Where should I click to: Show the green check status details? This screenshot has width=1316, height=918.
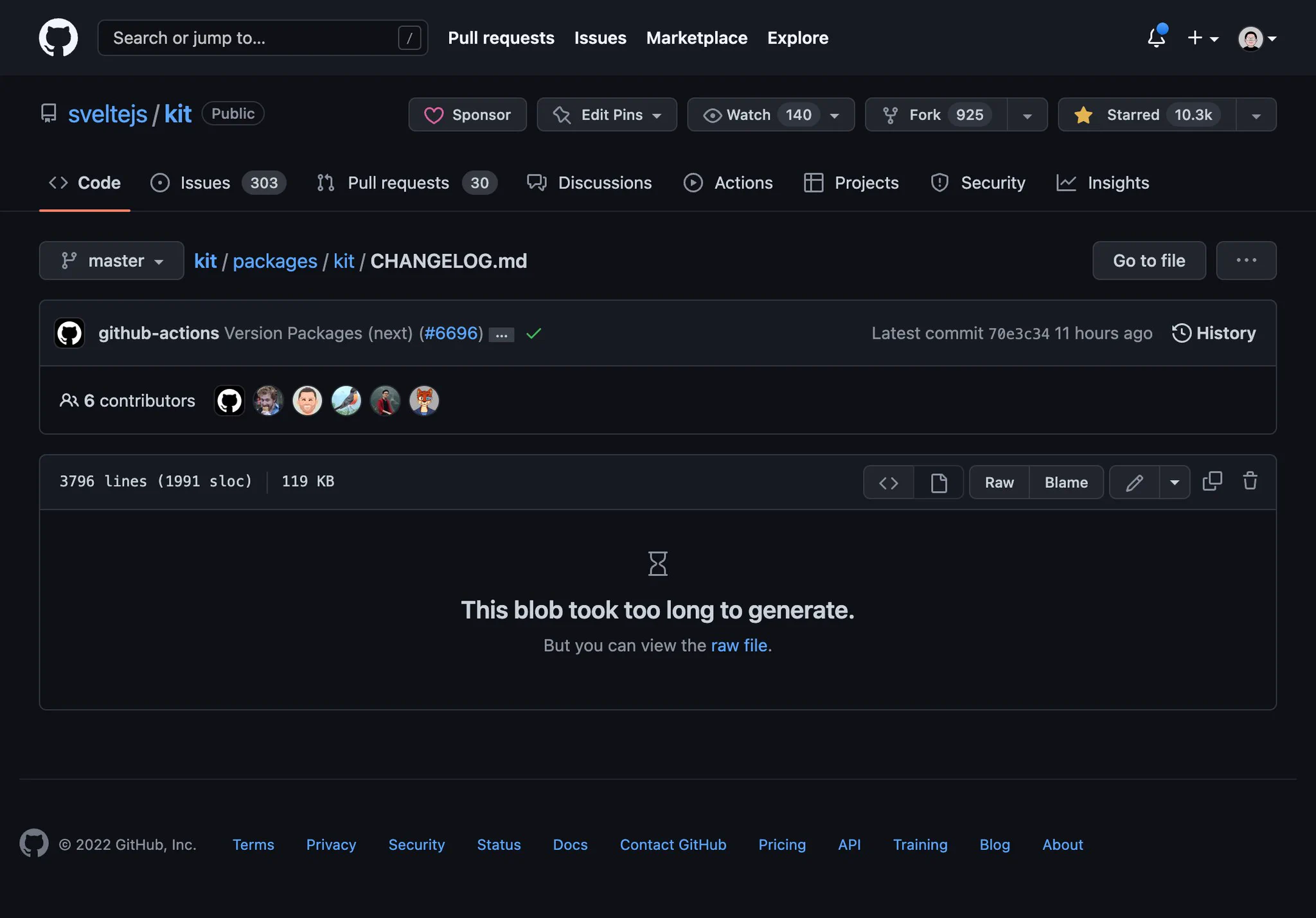534,333
